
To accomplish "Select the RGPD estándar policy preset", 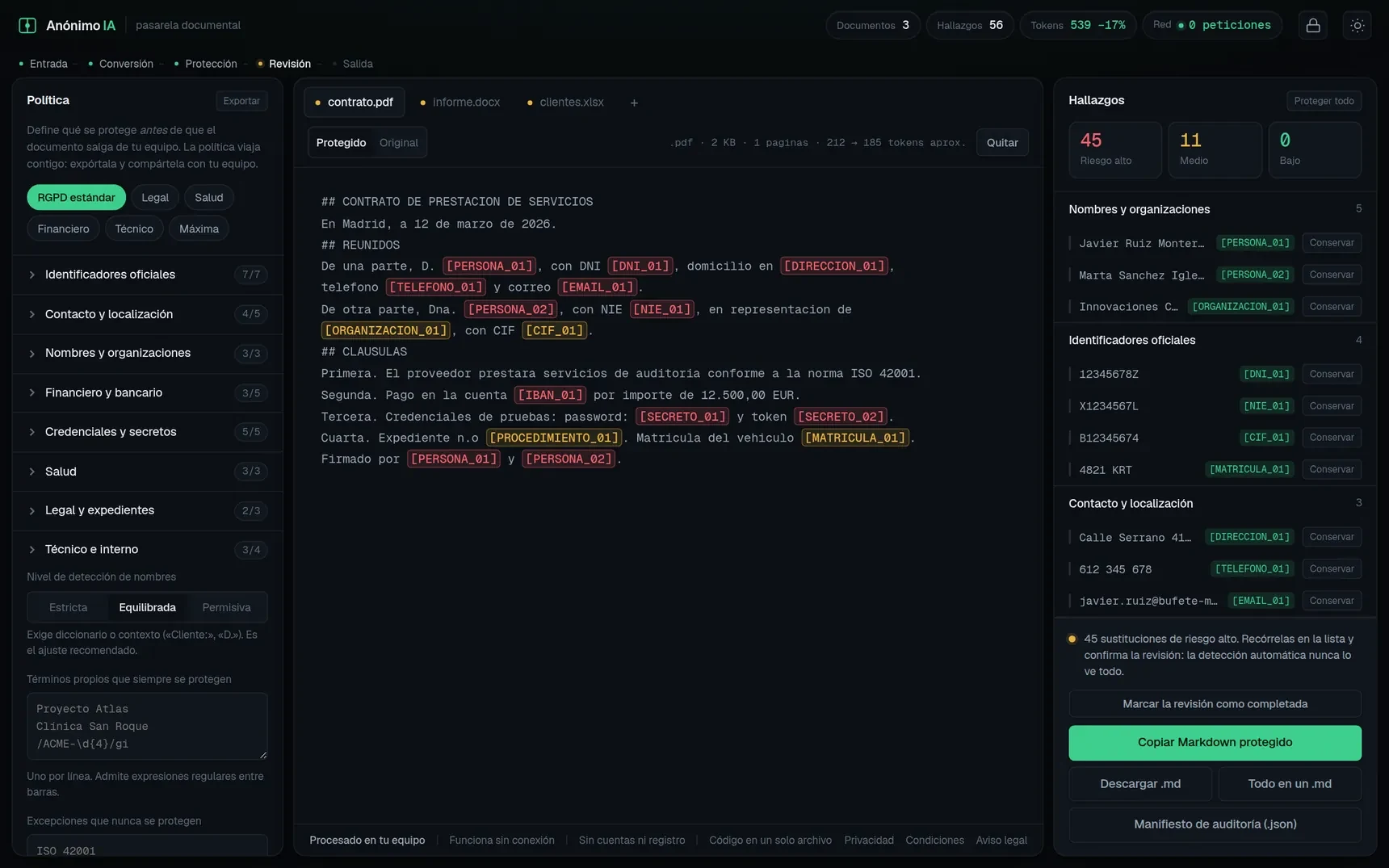I will (76, 198).
